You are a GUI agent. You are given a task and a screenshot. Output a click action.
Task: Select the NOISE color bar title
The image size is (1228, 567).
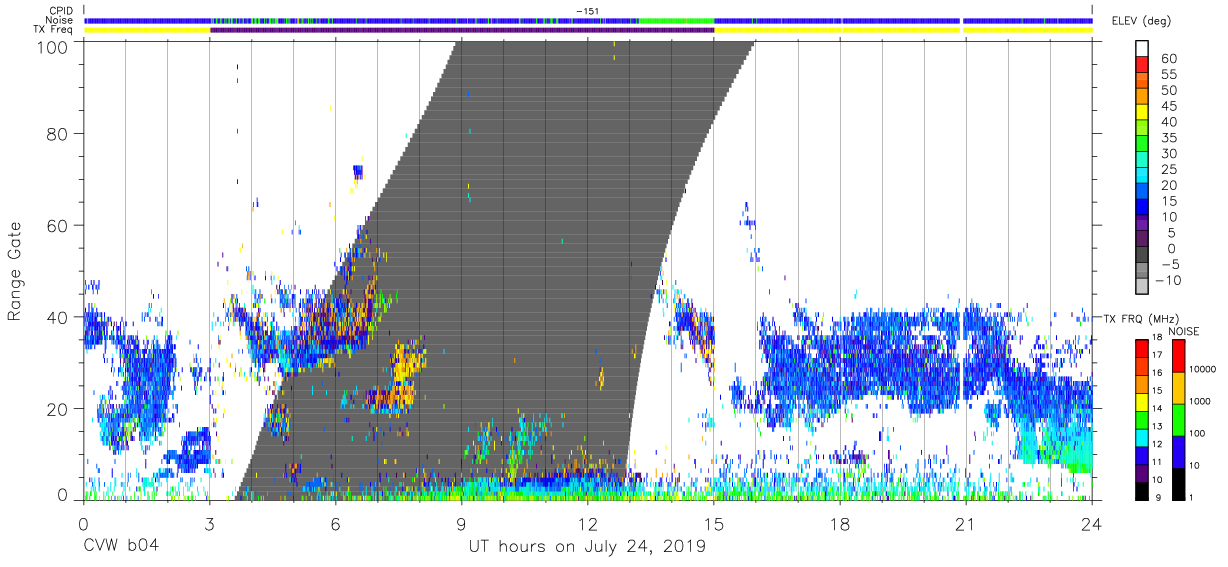click(x=1183, y=331)
